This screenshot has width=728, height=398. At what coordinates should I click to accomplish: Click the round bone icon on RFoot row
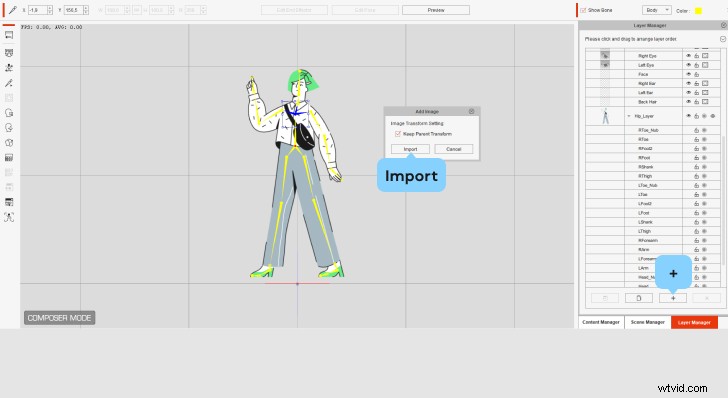coord(704,158)
